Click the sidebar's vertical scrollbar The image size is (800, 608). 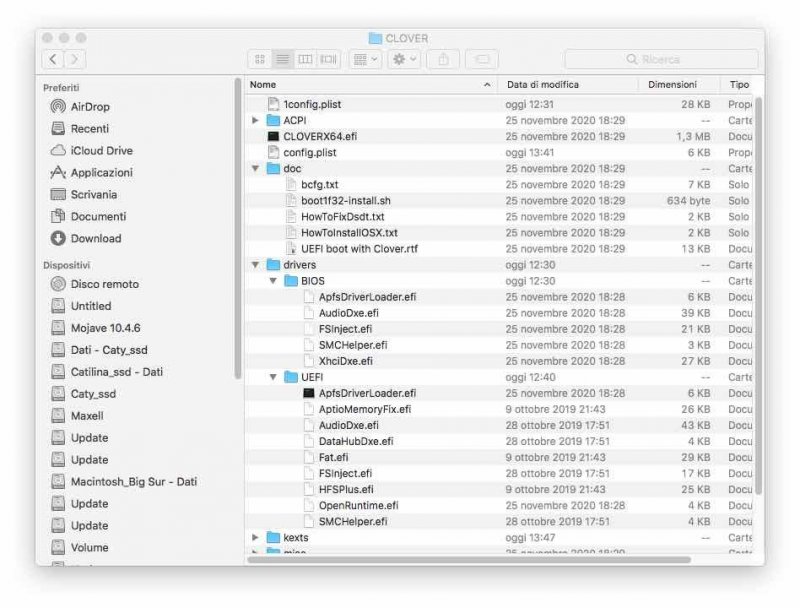point(238,228)
